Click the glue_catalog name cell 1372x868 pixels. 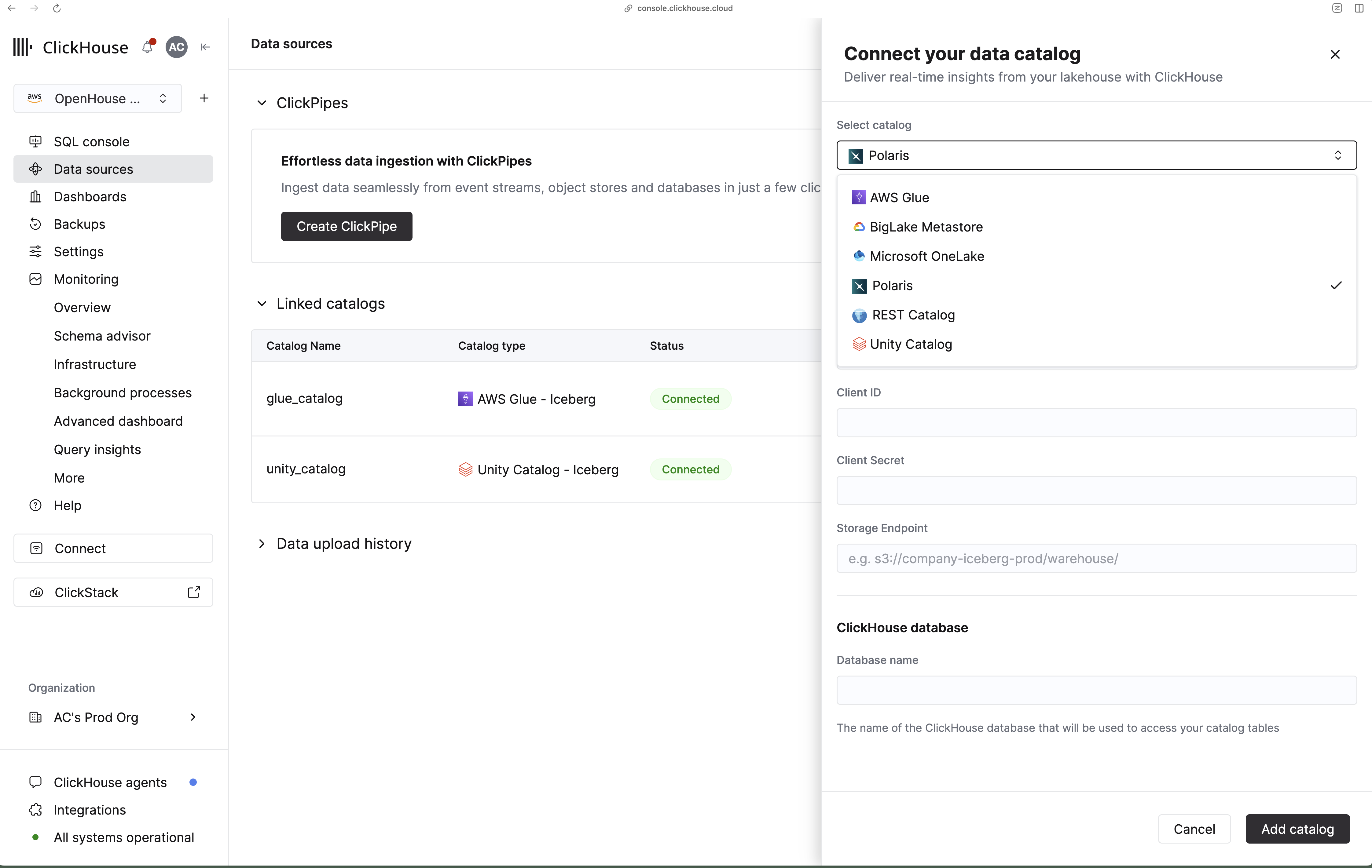pos(304,398)
